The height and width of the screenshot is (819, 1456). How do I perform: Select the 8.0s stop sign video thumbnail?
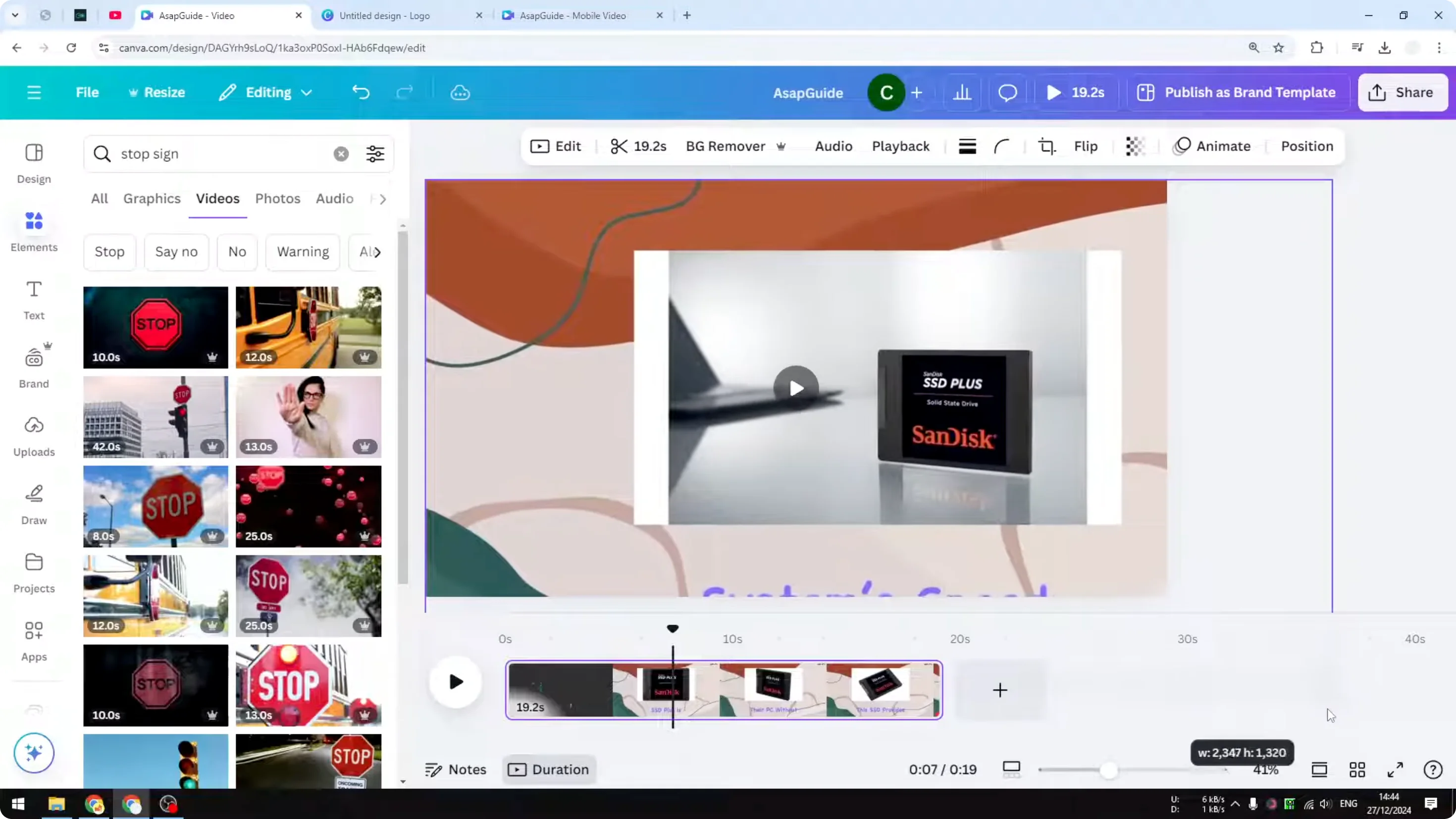(156, 506)
